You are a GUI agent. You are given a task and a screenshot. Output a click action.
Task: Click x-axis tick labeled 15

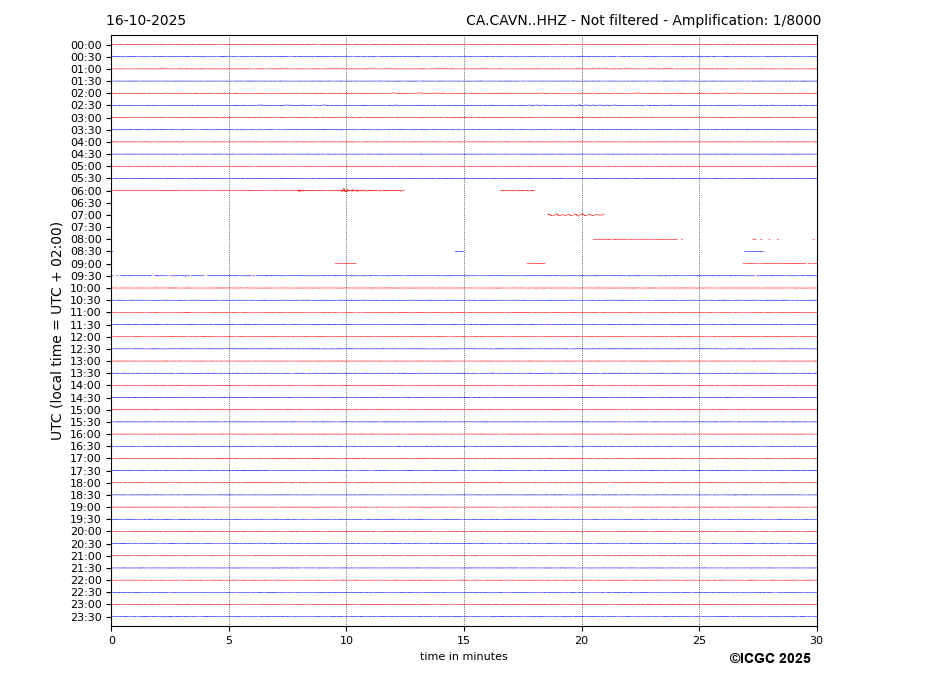click(464, 640)
